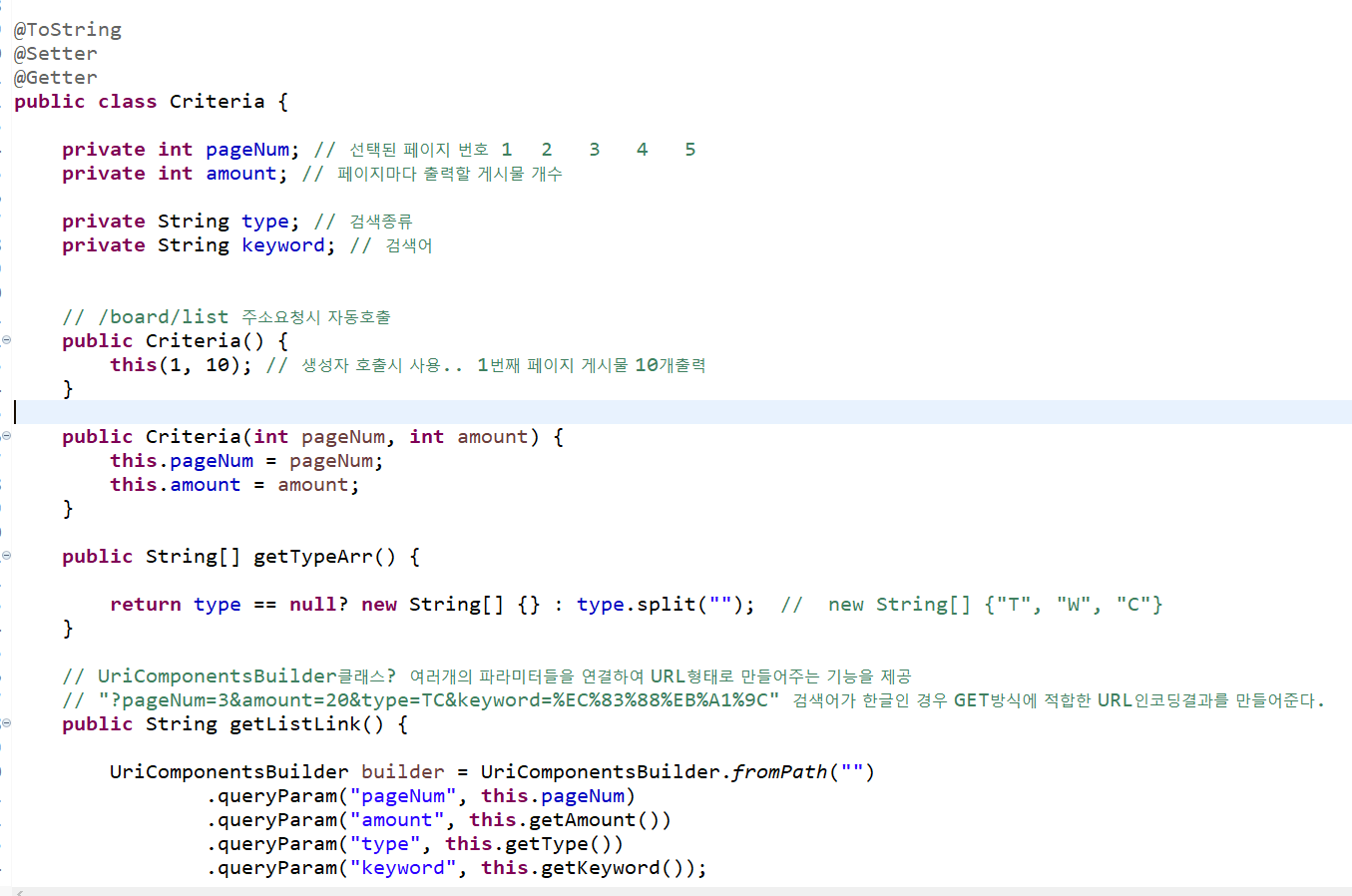The width and height of the screenshot is (1352, 896).
Task: Click the split method call in getTypeArr
Action: click(666, 605)
